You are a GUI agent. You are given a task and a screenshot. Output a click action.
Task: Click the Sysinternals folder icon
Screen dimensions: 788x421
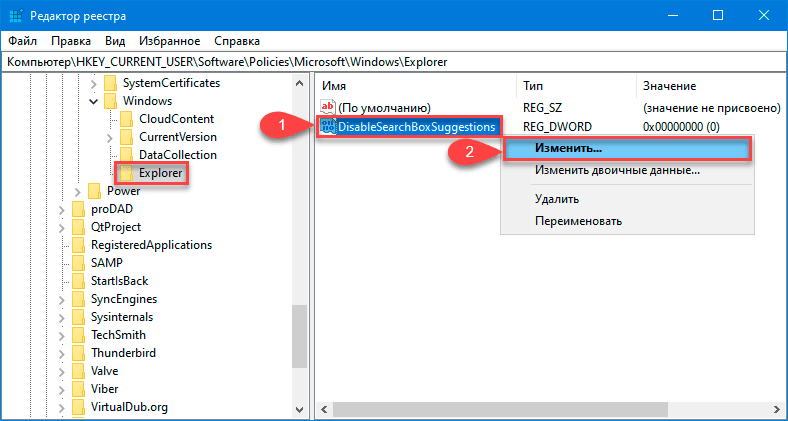point(78,318)
